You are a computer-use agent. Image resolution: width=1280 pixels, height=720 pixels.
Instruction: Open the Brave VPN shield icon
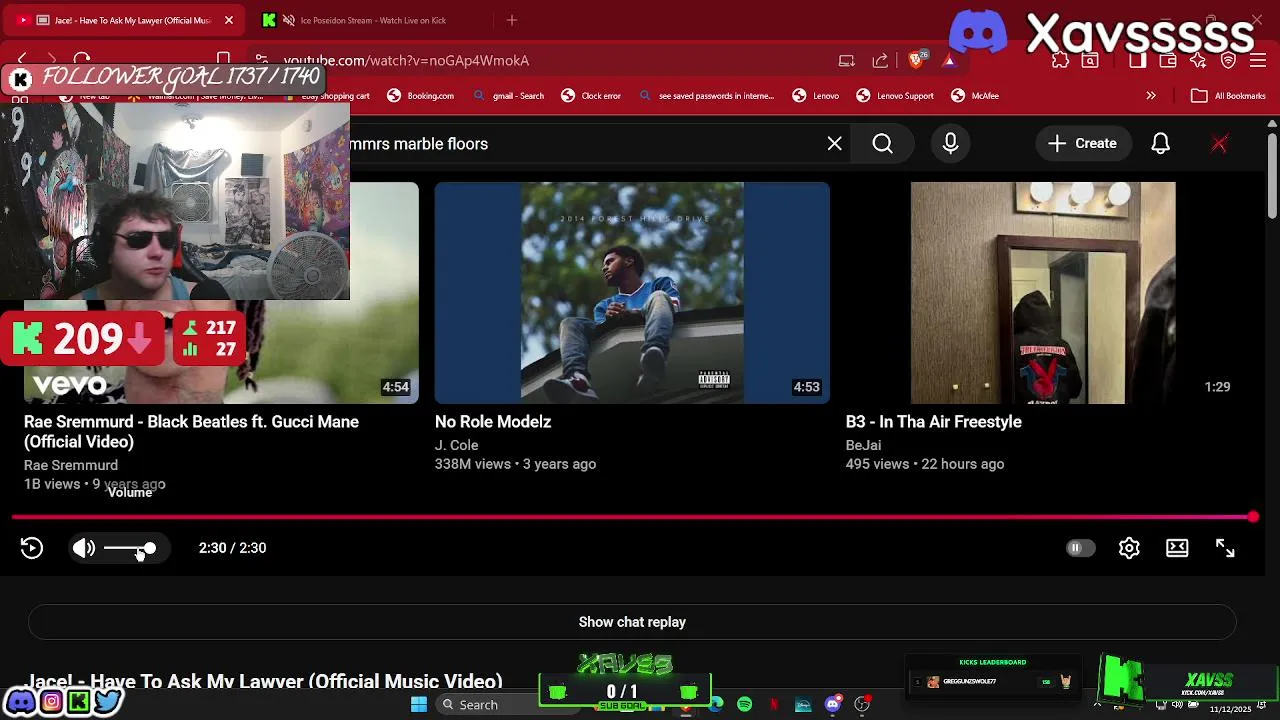1228,61
